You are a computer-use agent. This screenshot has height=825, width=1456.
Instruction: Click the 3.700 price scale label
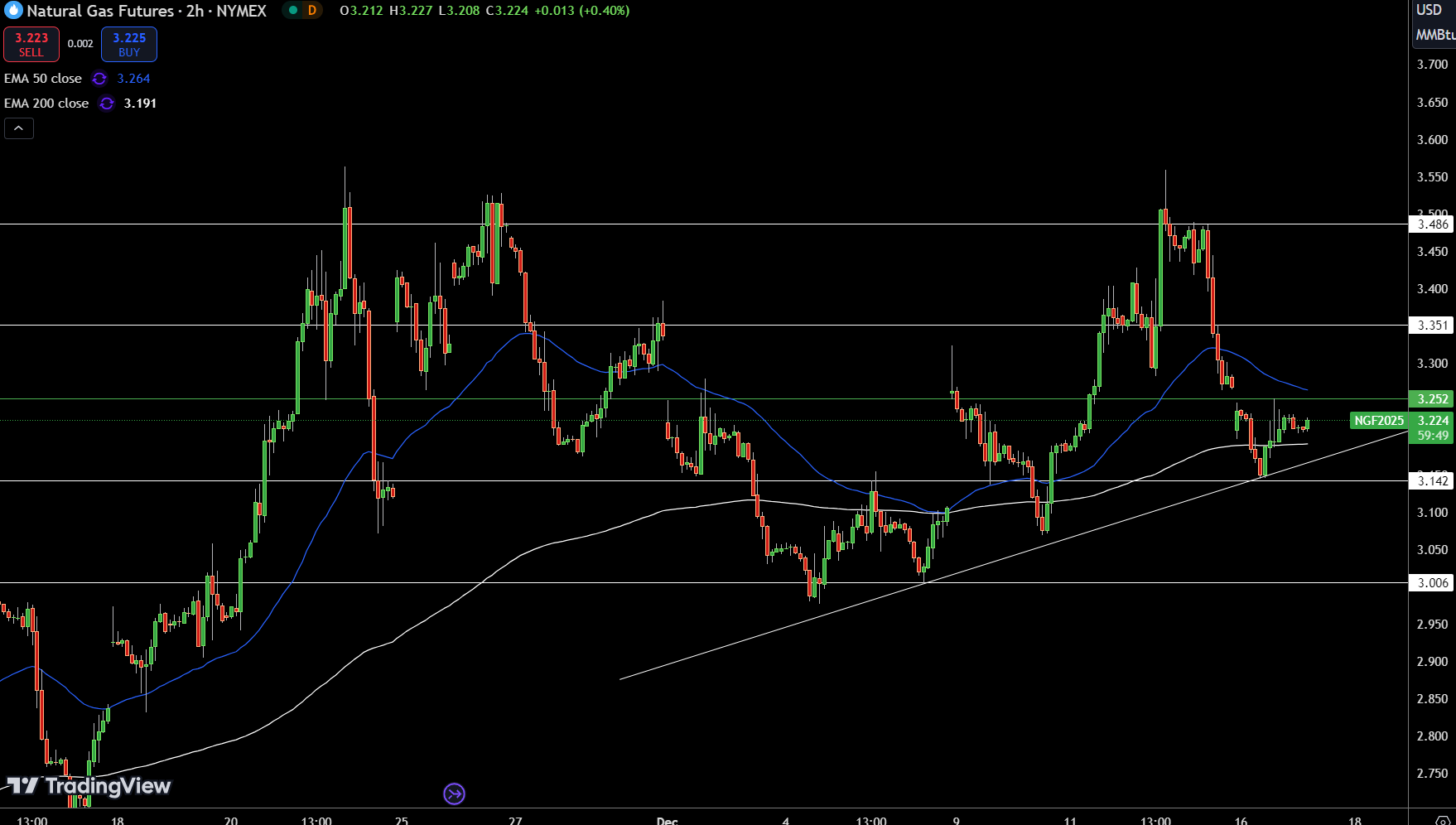pos(1432,65)
